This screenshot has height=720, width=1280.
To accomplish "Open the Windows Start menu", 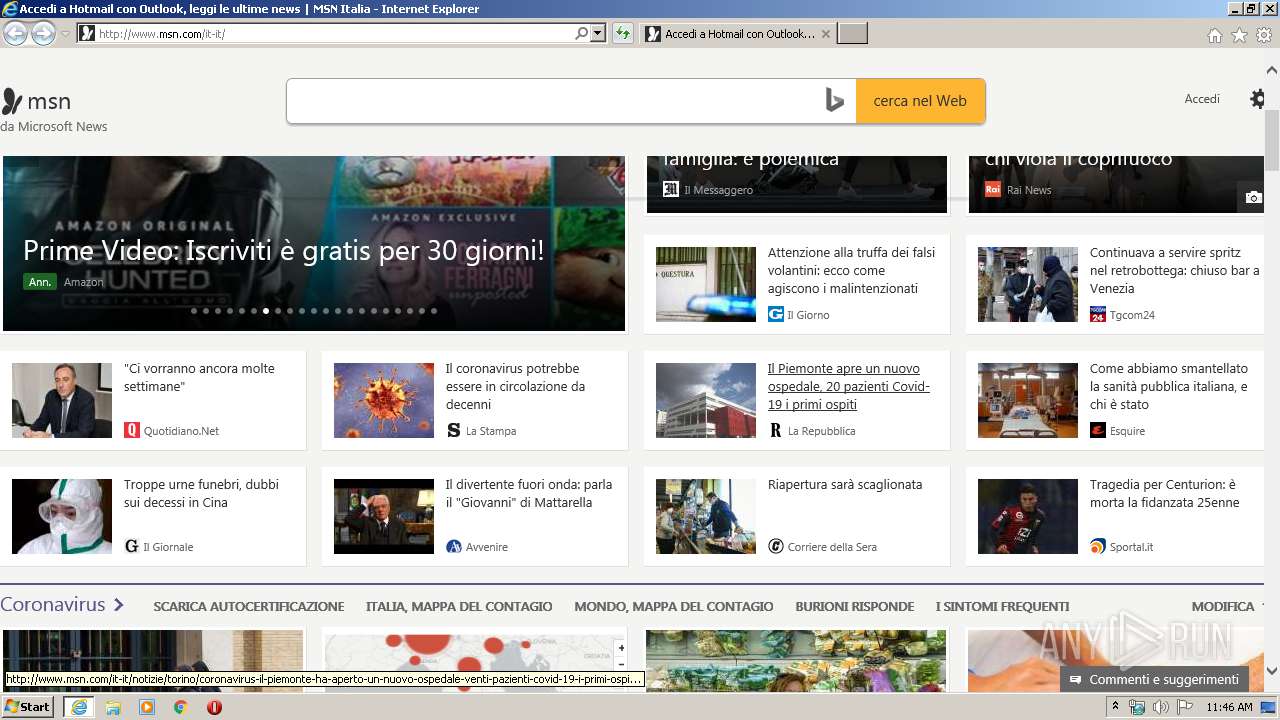I will 28,707.
